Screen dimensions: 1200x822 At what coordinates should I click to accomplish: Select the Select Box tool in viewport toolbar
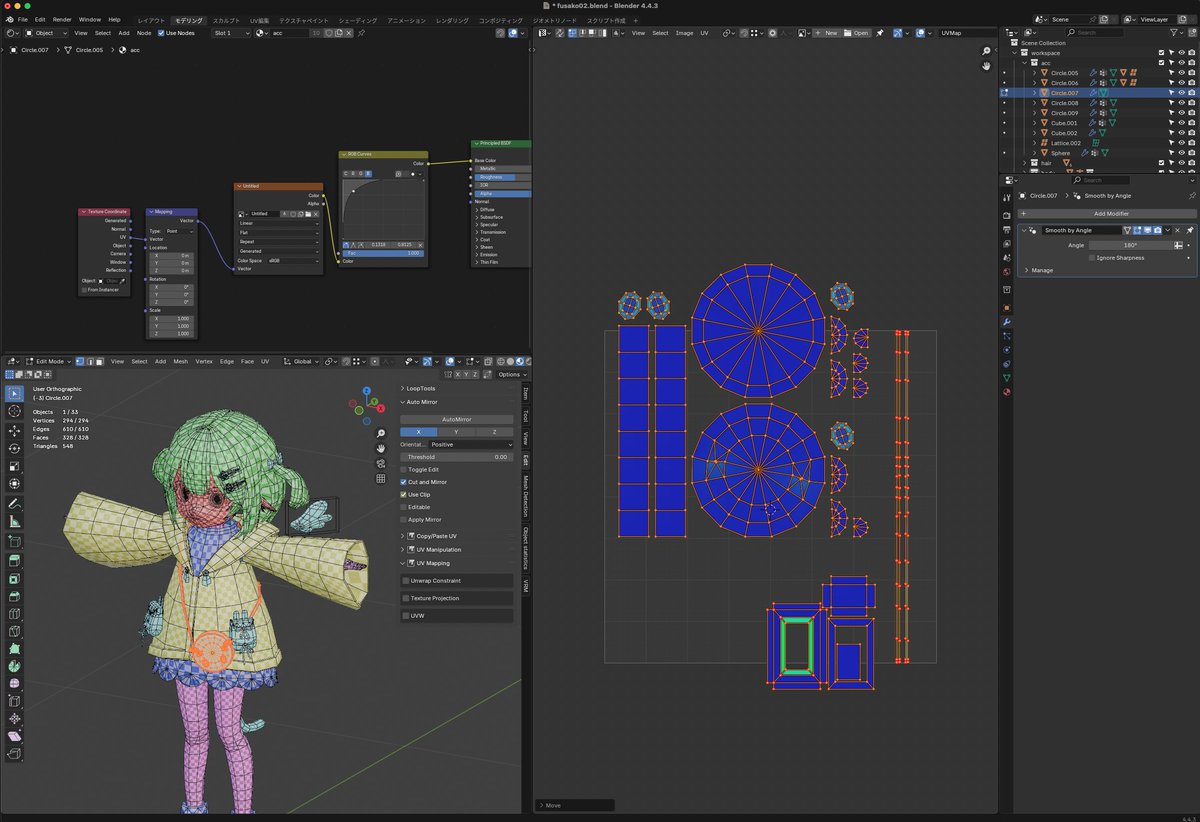(14, 393)
